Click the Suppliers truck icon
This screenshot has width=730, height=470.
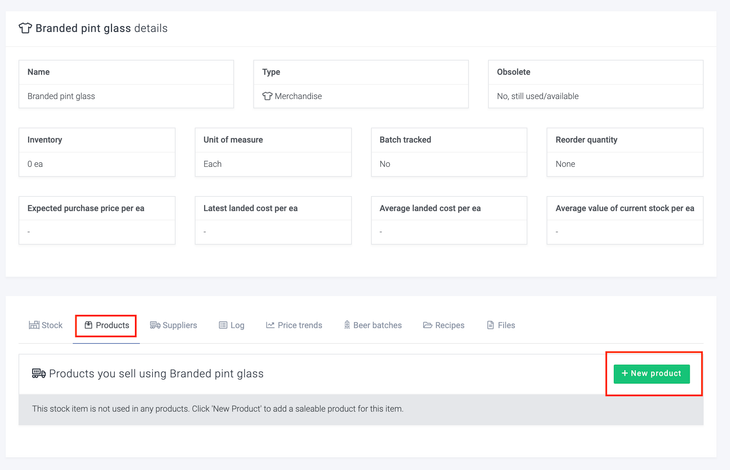[x=155, y=325]
